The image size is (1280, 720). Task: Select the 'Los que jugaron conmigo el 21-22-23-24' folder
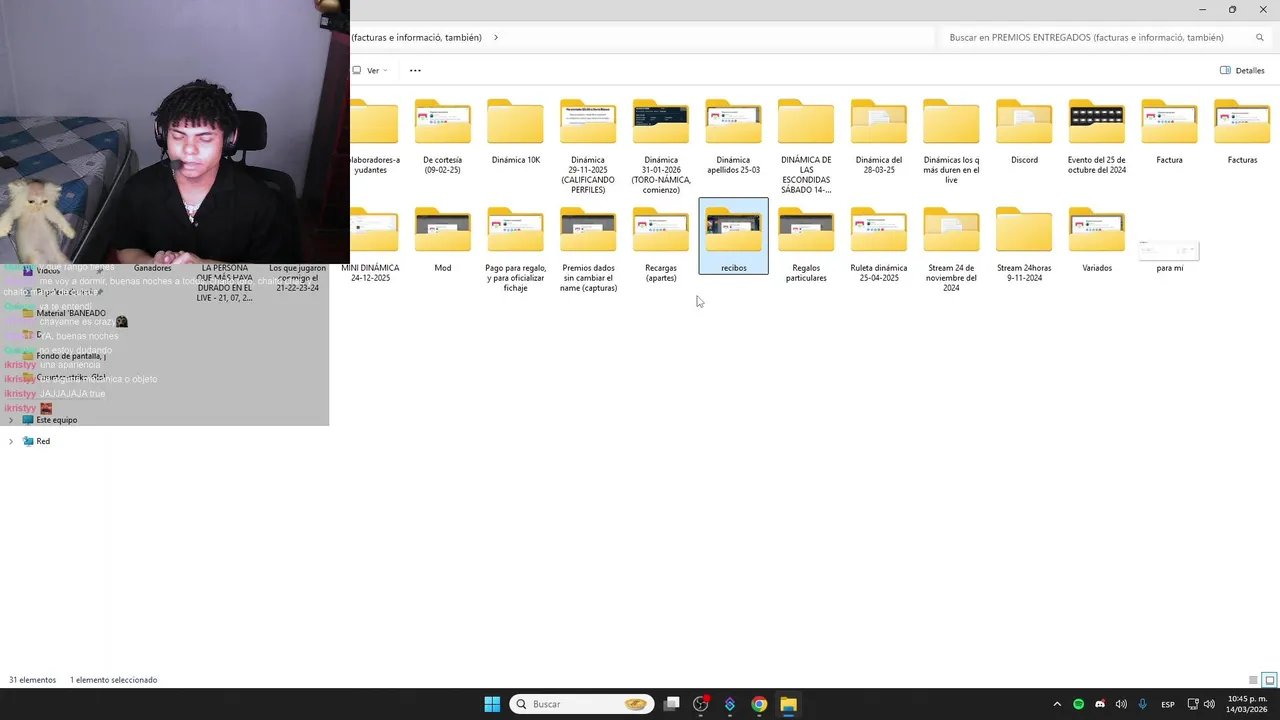(297, 278)
